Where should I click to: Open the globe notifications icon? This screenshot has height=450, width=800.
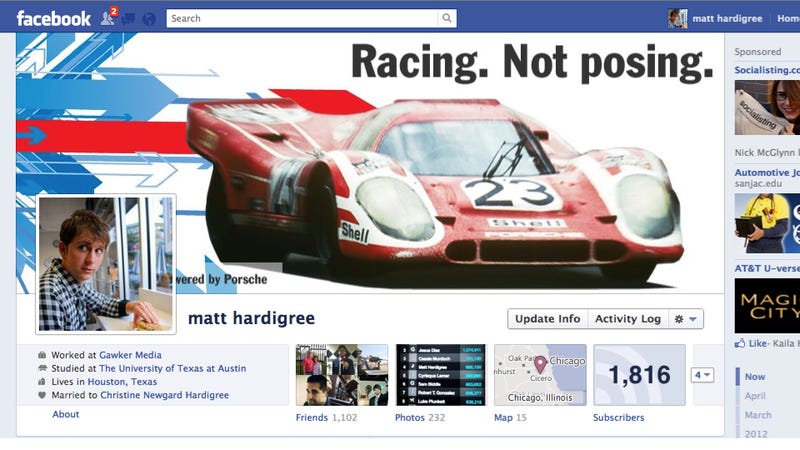[149, 19]
